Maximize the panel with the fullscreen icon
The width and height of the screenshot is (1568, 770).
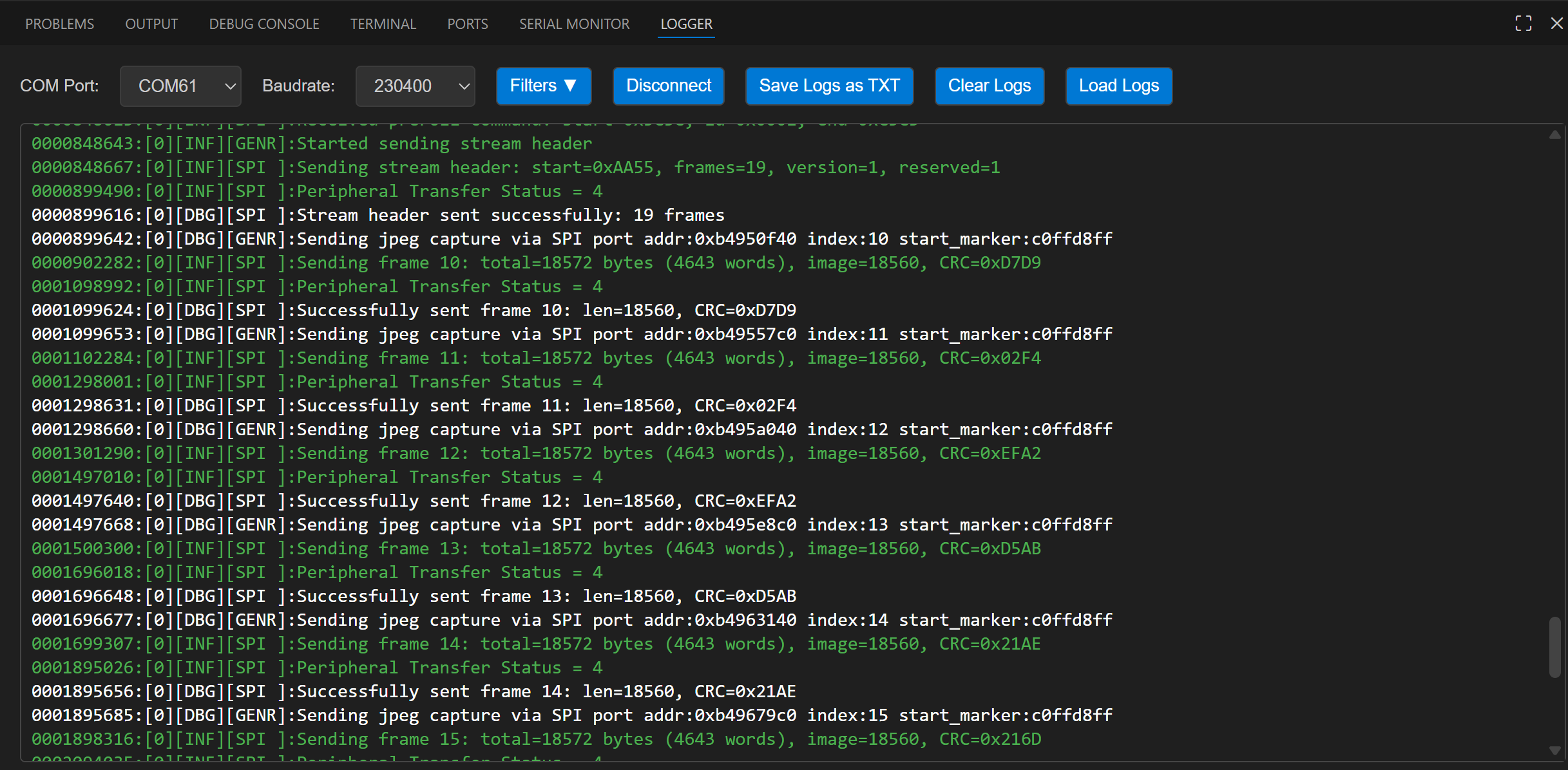1524,24
